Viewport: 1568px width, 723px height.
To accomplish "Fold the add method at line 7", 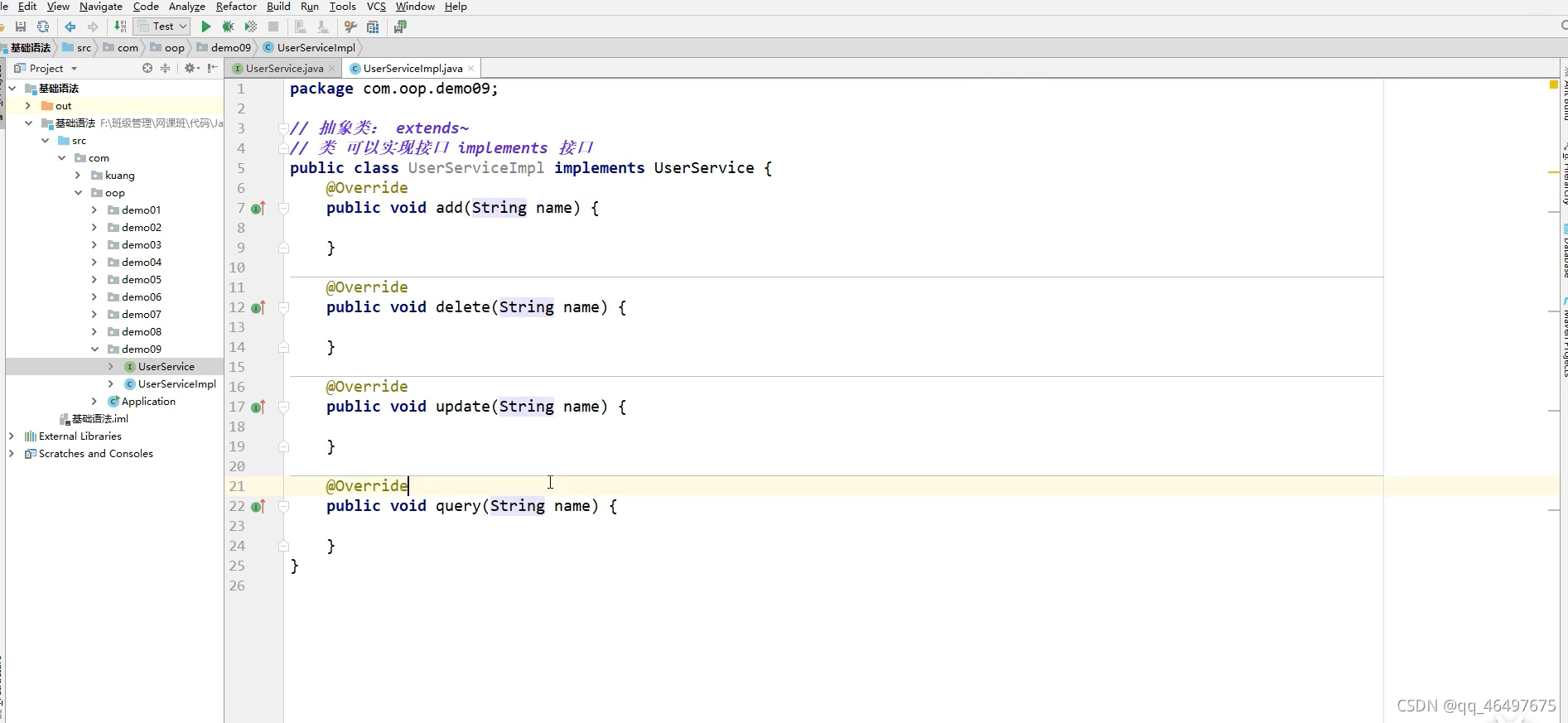I will [x=283, y=208].
